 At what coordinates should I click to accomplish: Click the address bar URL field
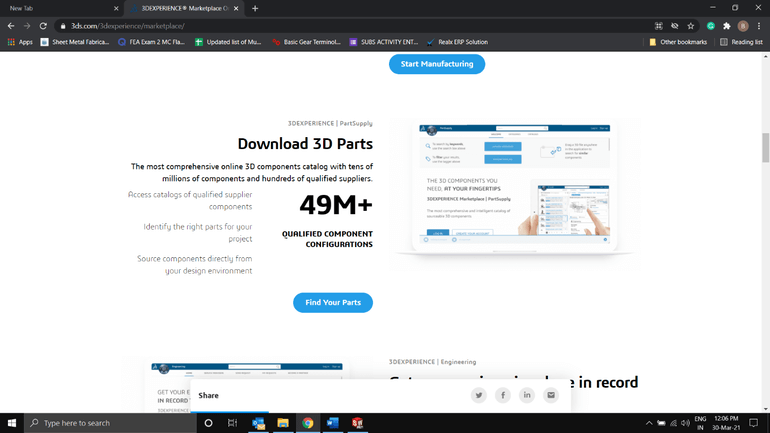354,26
